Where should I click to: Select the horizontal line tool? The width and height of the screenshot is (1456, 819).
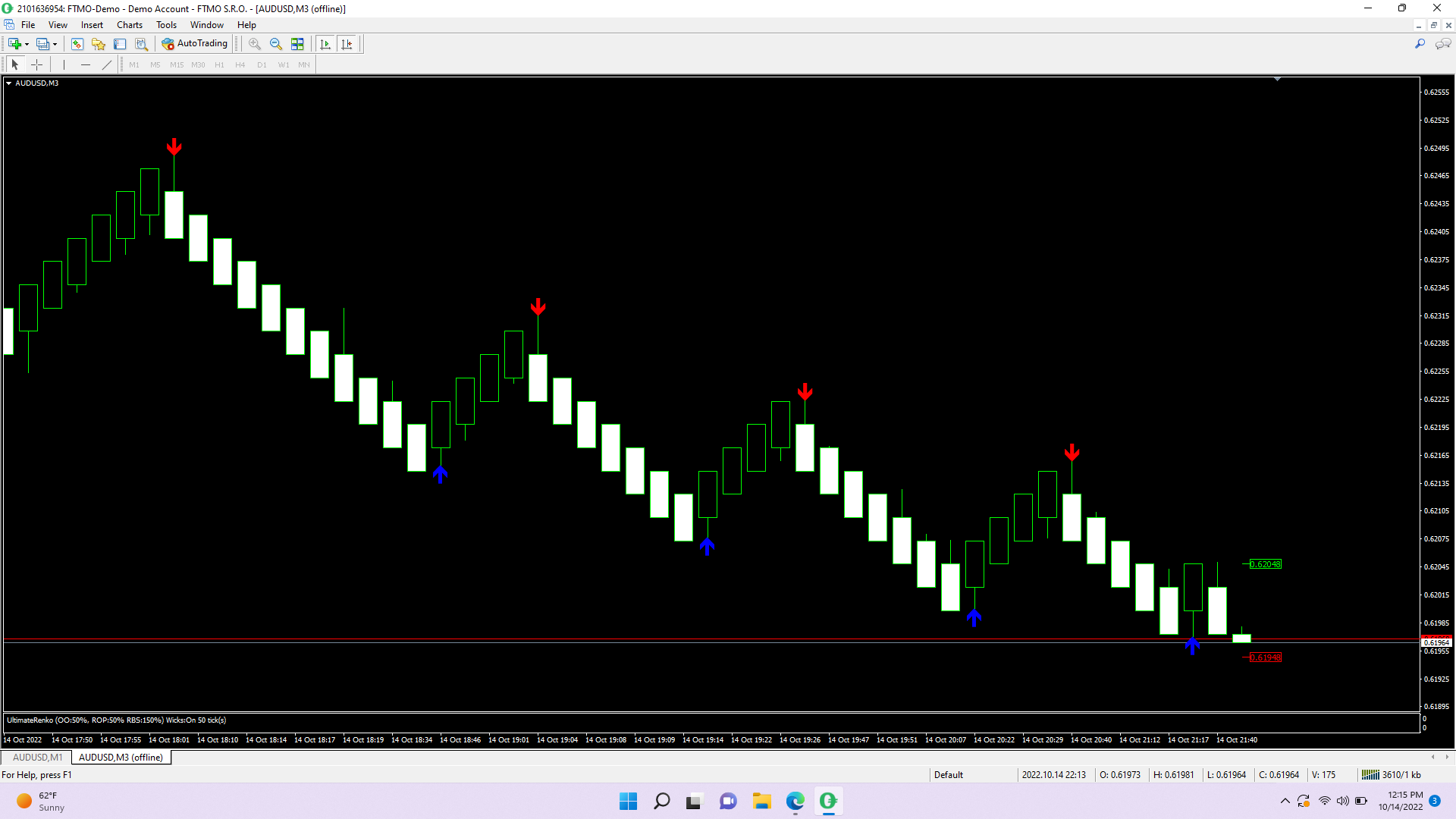coord(86,64)
